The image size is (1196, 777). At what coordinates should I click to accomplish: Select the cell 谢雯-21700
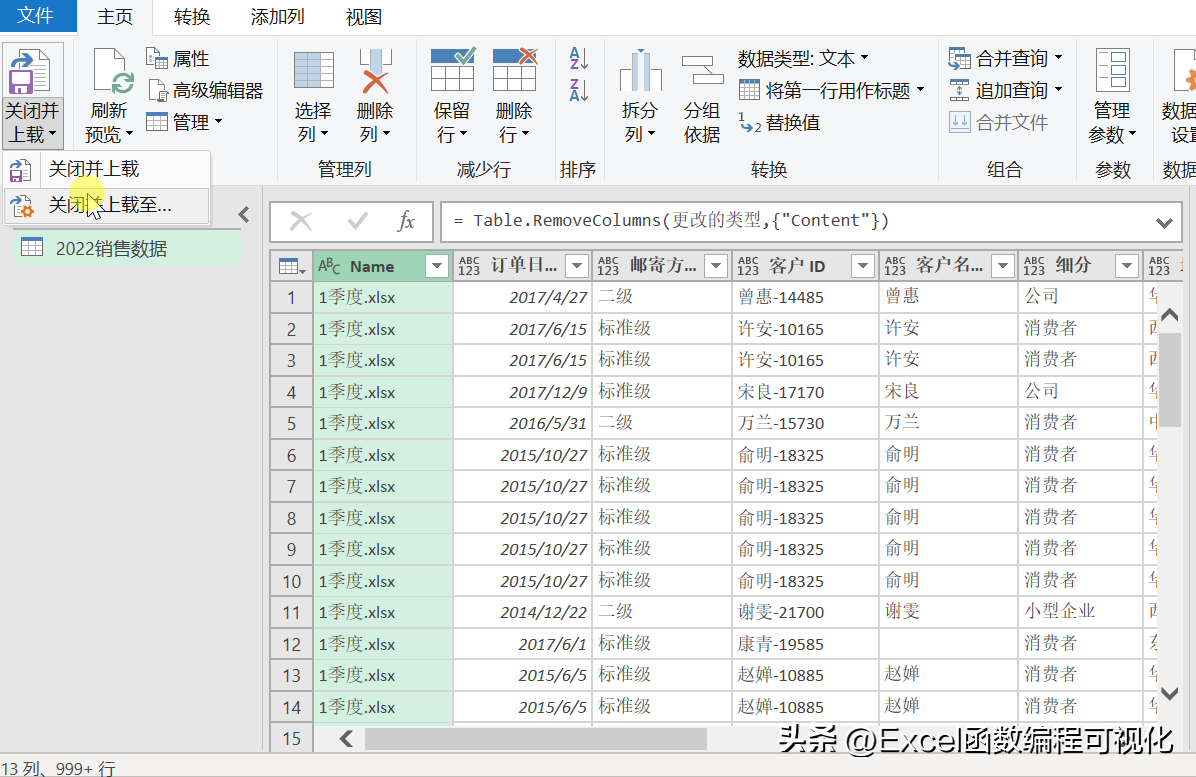click(805, 612)
